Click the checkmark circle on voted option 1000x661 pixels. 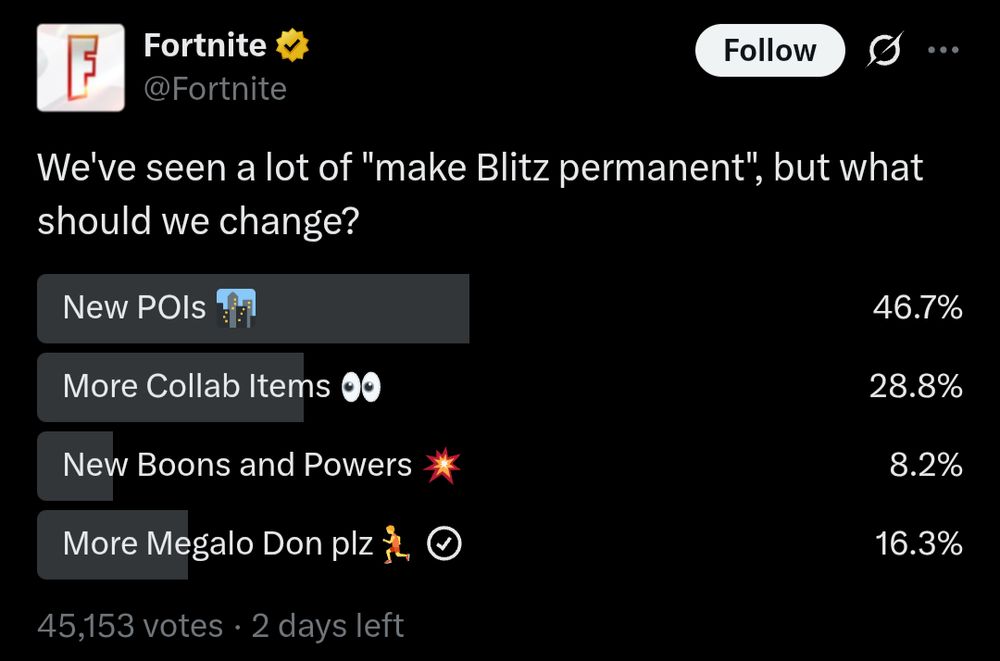point(444,544)
